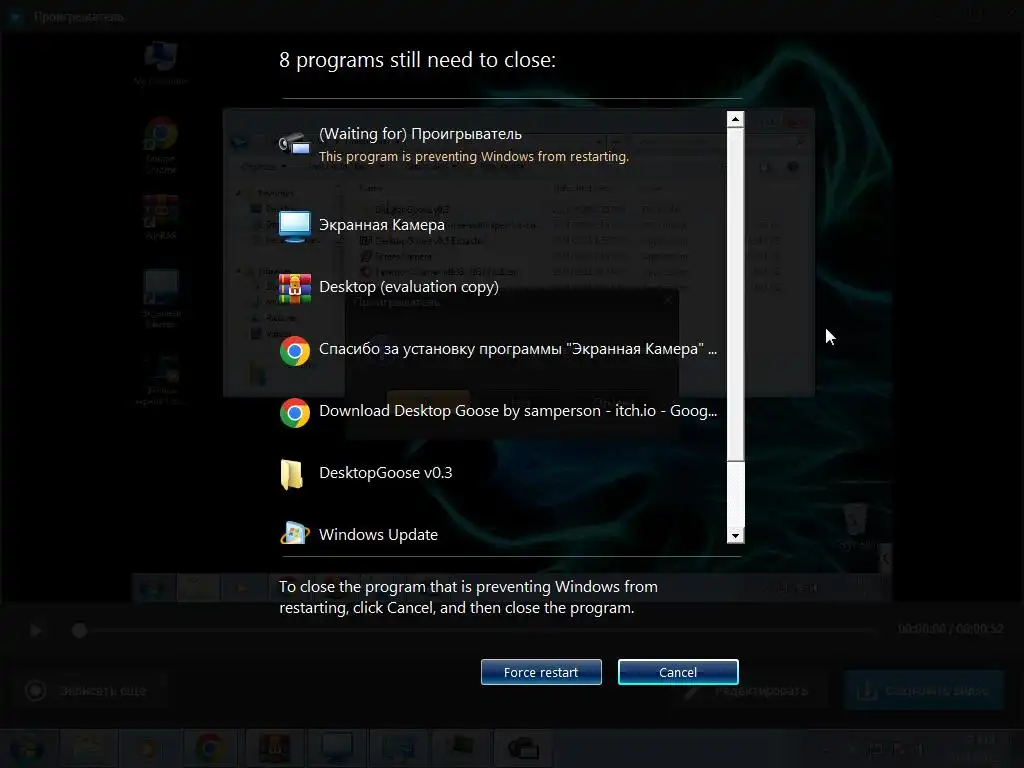Click 'This program is preventing Windows' message

point(473,157)
